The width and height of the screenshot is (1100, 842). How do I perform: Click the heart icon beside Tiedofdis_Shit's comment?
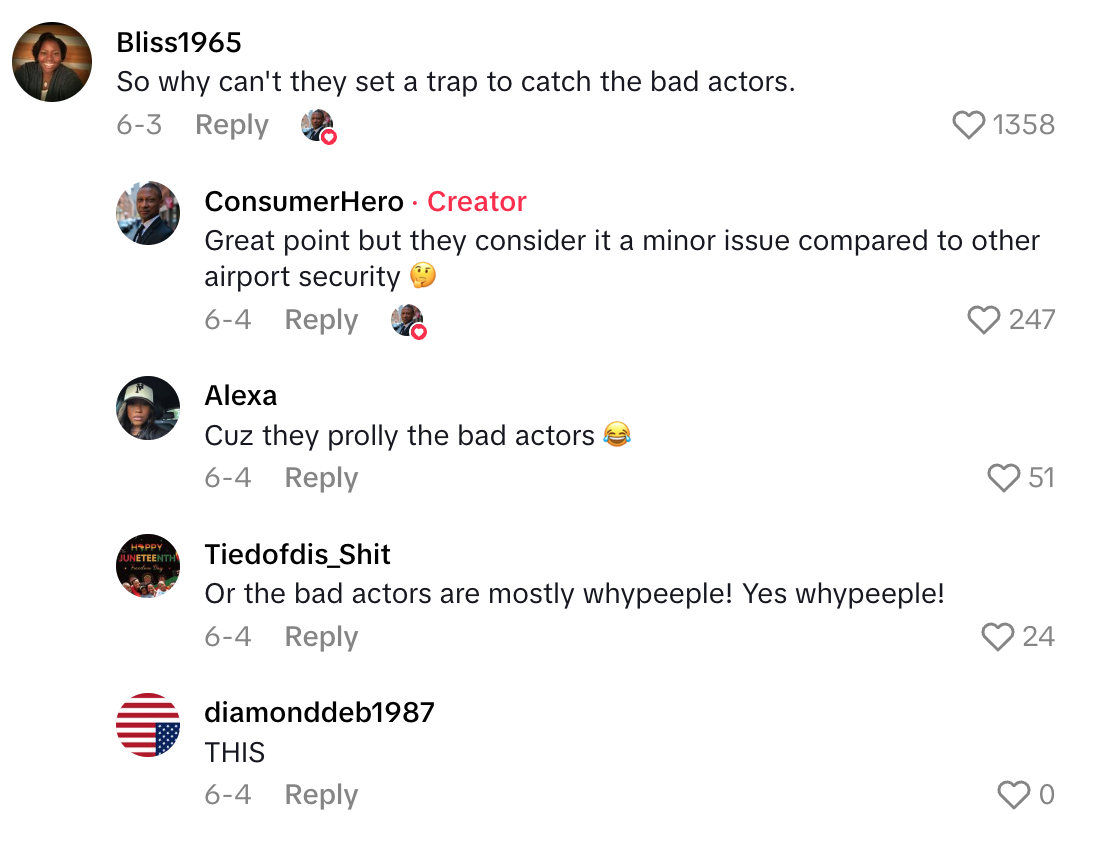pos(997,636)
